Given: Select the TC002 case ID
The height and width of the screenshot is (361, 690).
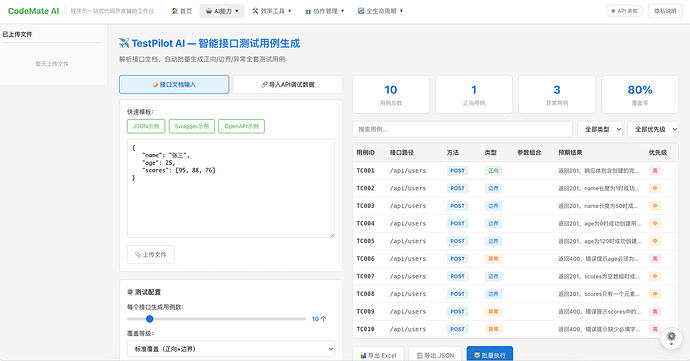Looking at the screenshot, I should point(365,188).
